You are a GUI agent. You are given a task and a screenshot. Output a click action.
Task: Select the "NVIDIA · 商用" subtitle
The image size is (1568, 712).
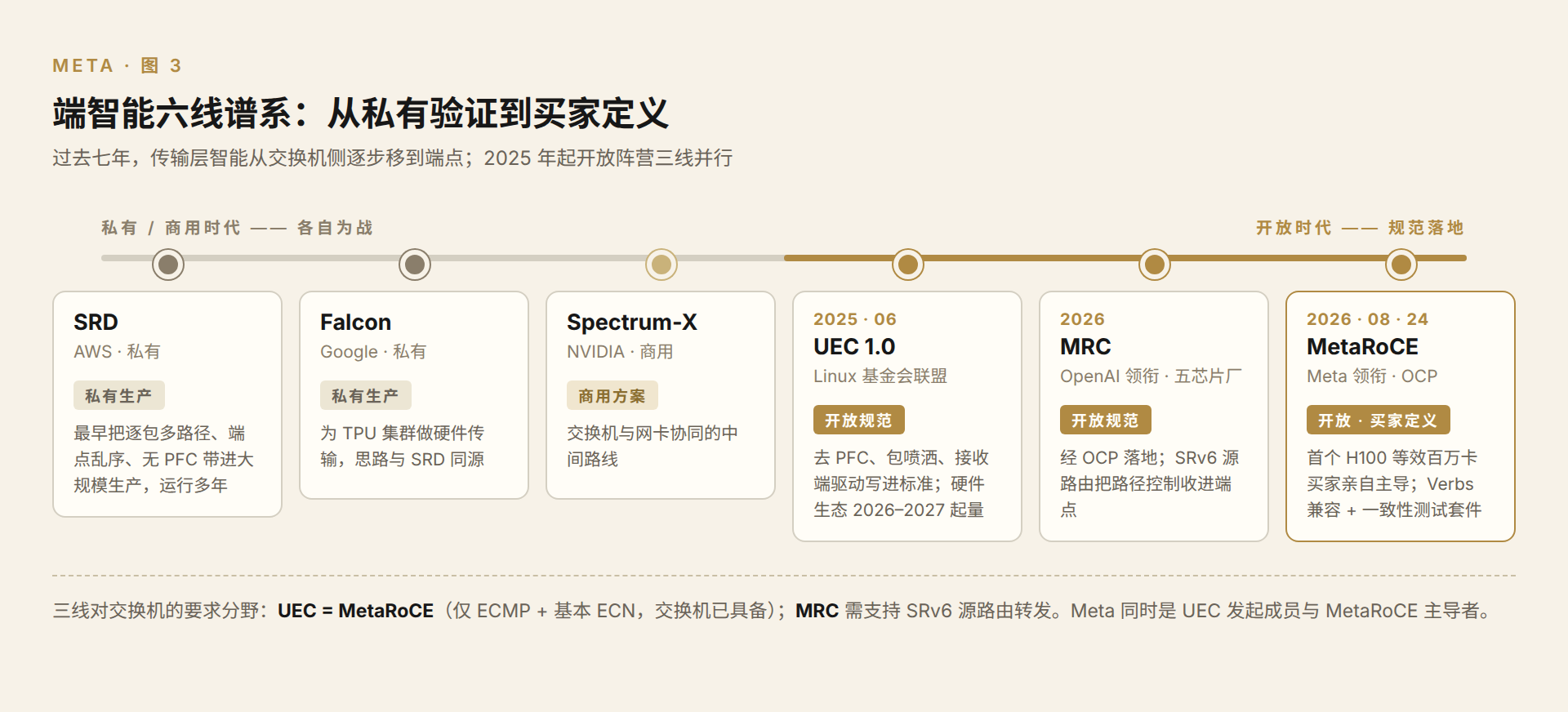click(x=620, y=352)
